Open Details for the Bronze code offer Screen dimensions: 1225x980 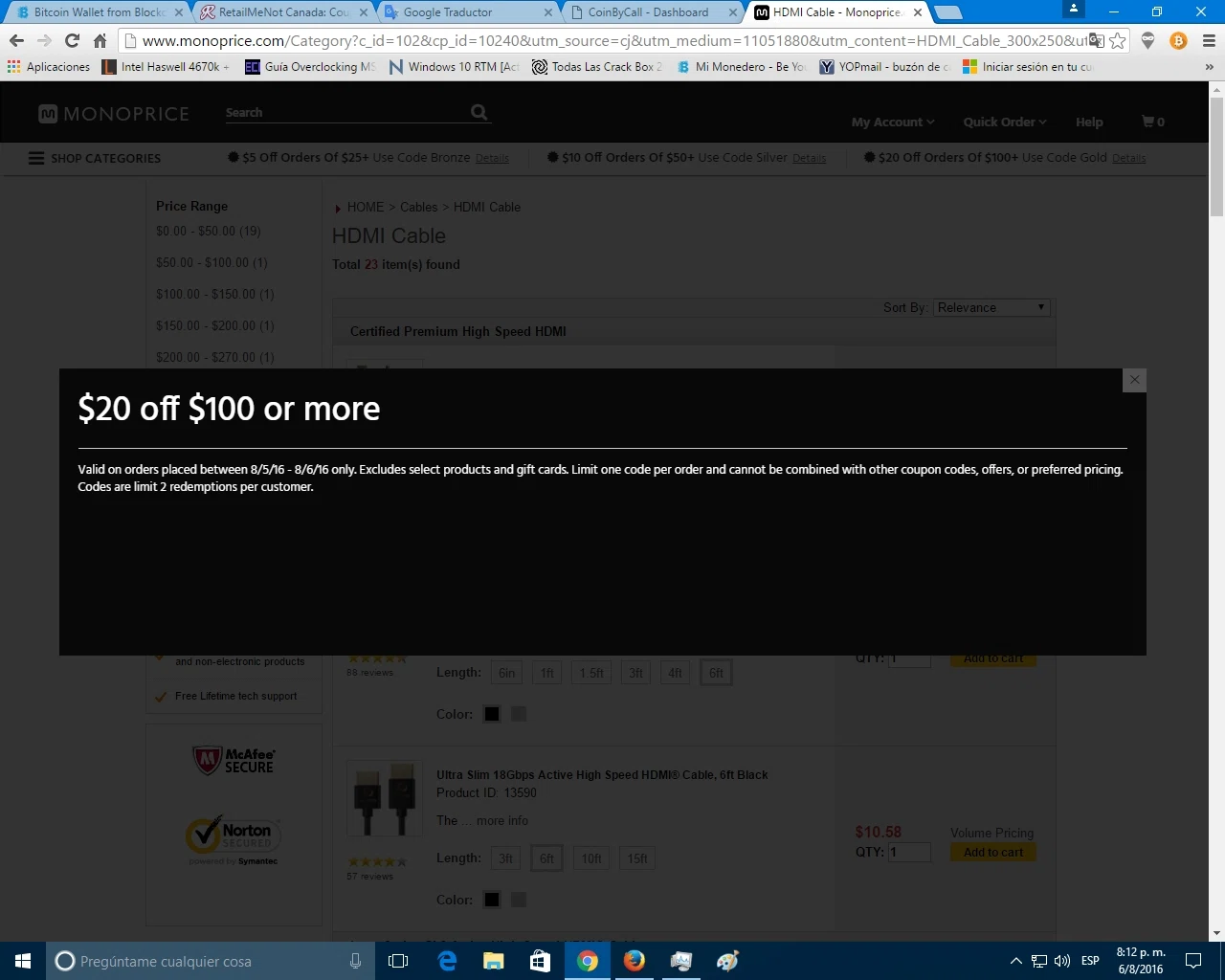pos(492,159)
